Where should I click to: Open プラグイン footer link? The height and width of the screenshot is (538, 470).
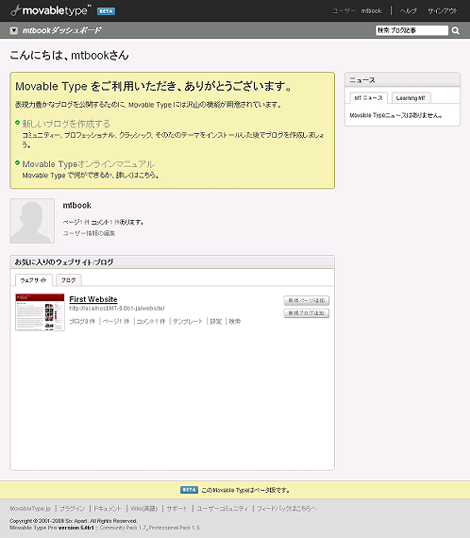click(x=72, y=508)
